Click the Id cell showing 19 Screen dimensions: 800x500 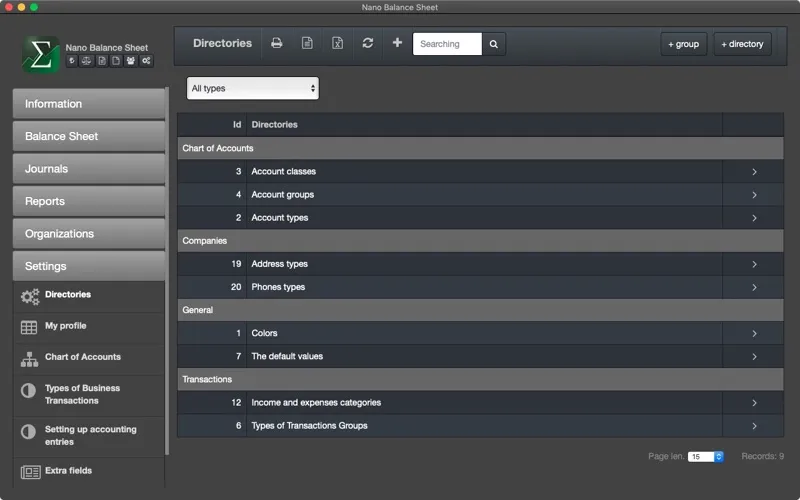tap(212, 264)
